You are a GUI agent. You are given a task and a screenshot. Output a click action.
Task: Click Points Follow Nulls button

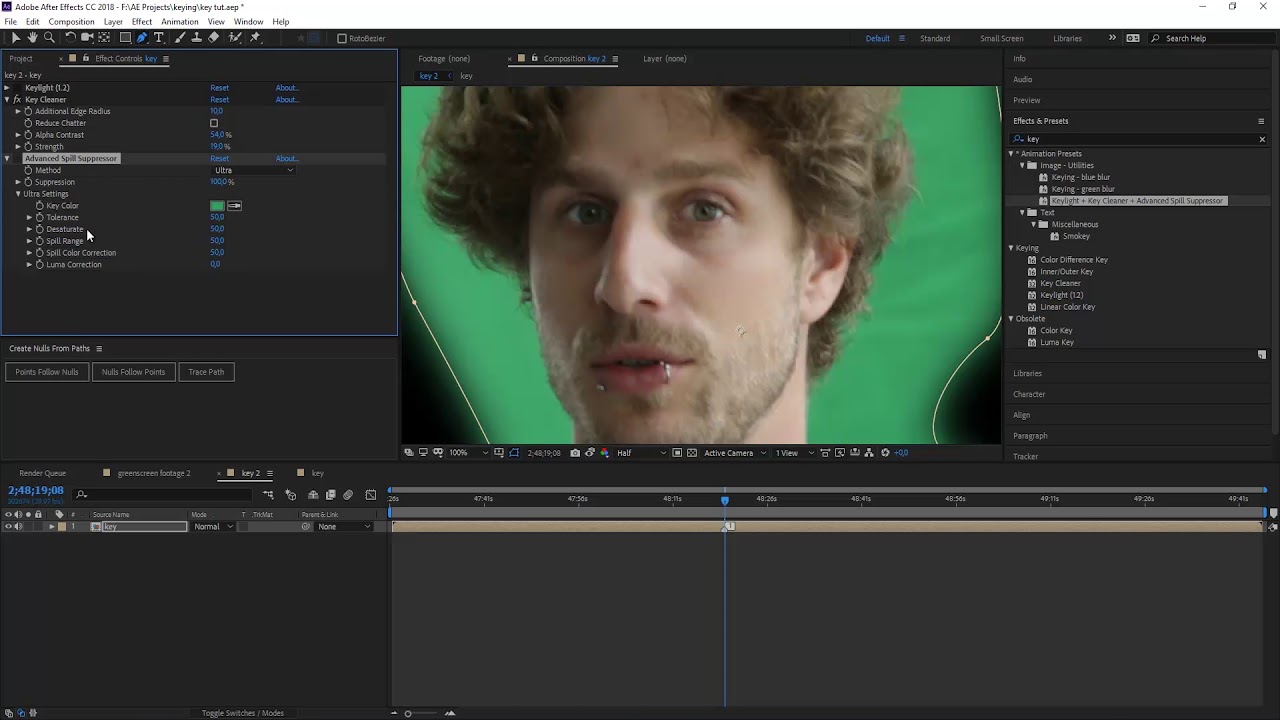[x=47, y=372]
